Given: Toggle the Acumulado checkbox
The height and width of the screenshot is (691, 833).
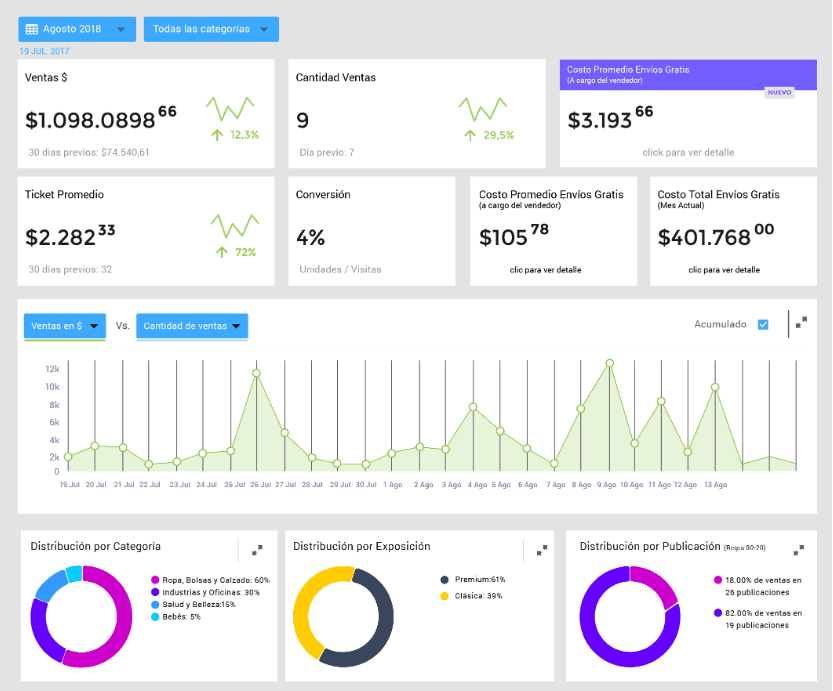Looking at the screenshot, I should click(763, 325).
